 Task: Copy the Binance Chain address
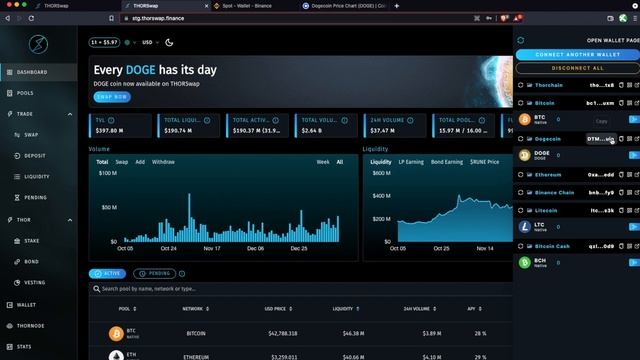pos(621,193)
